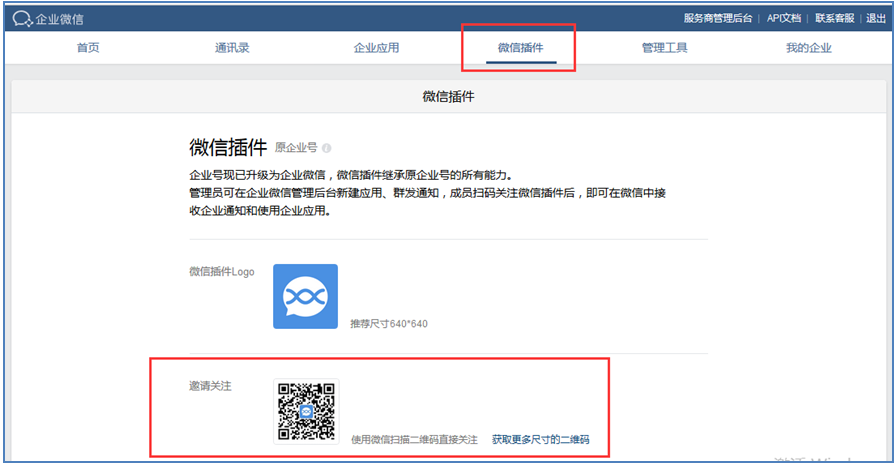Click the 邀请关注 QR code

coord(305,411)
